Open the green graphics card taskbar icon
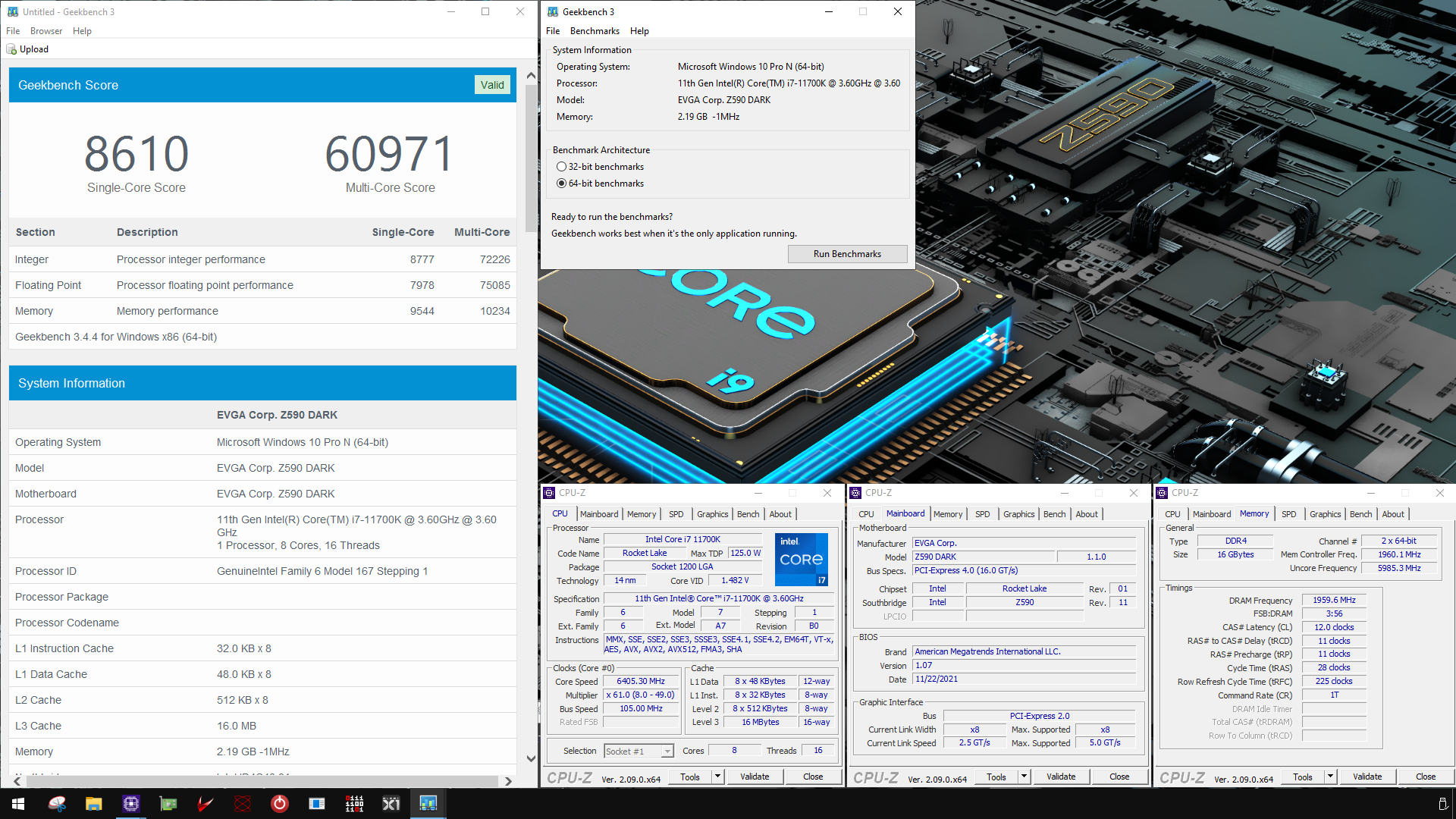 [168, 804]
